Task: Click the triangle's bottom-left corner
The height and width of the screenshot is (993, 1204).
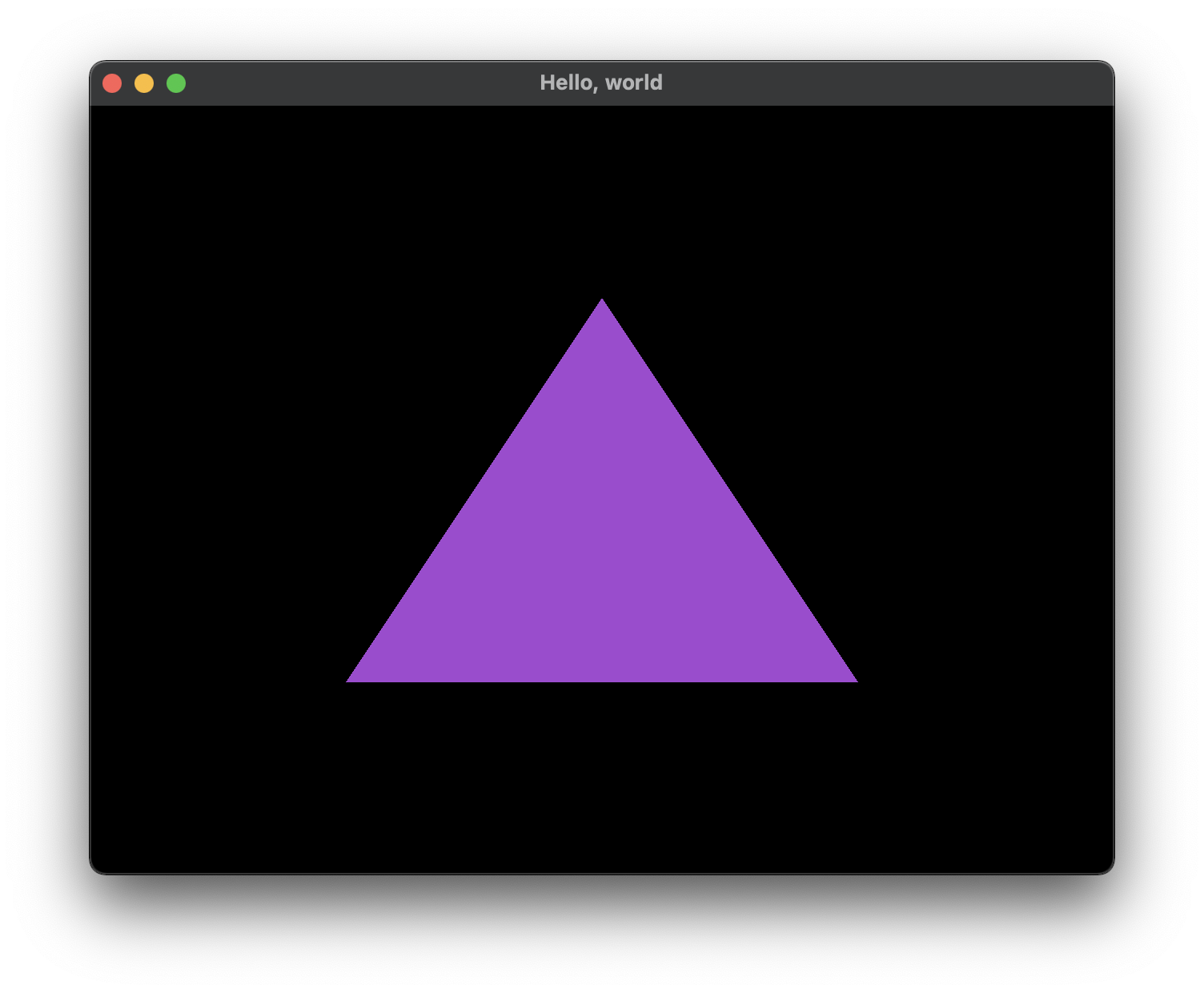Action: point(352,677)
